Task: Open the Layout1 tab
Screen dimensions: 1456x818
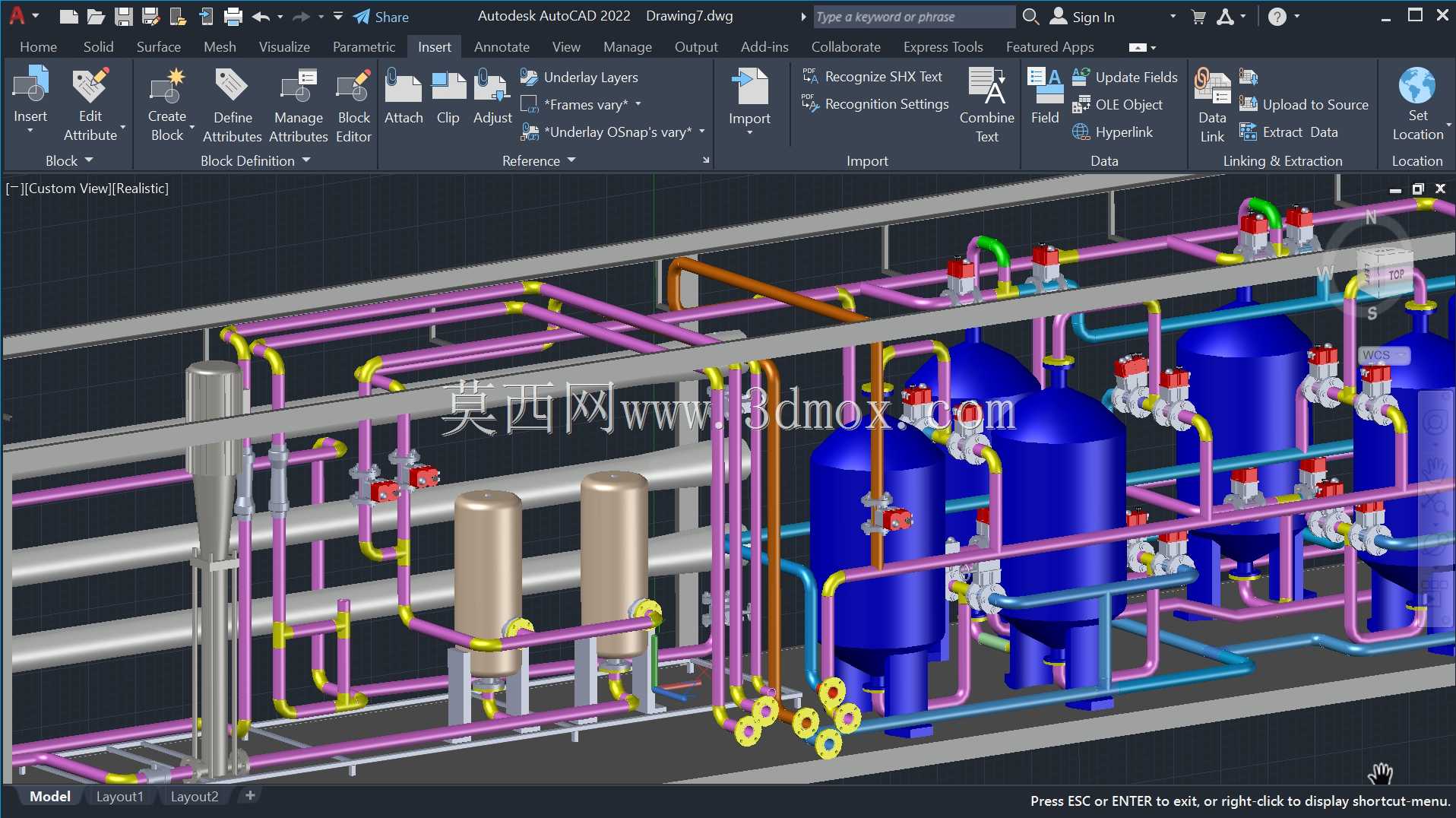Action: (x=119, y=796)
